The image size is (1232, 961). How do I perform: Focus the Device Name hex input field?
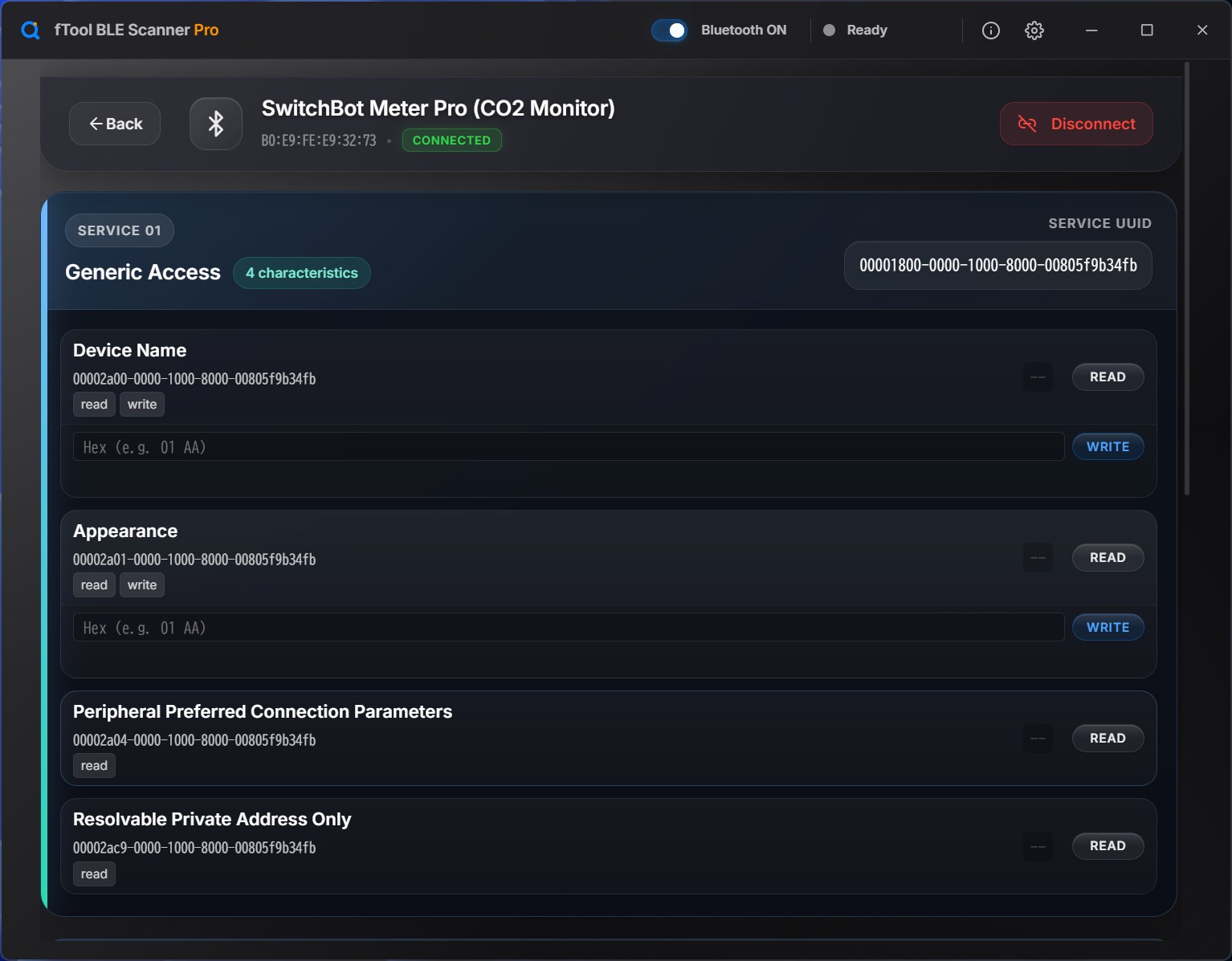[569, 447]
